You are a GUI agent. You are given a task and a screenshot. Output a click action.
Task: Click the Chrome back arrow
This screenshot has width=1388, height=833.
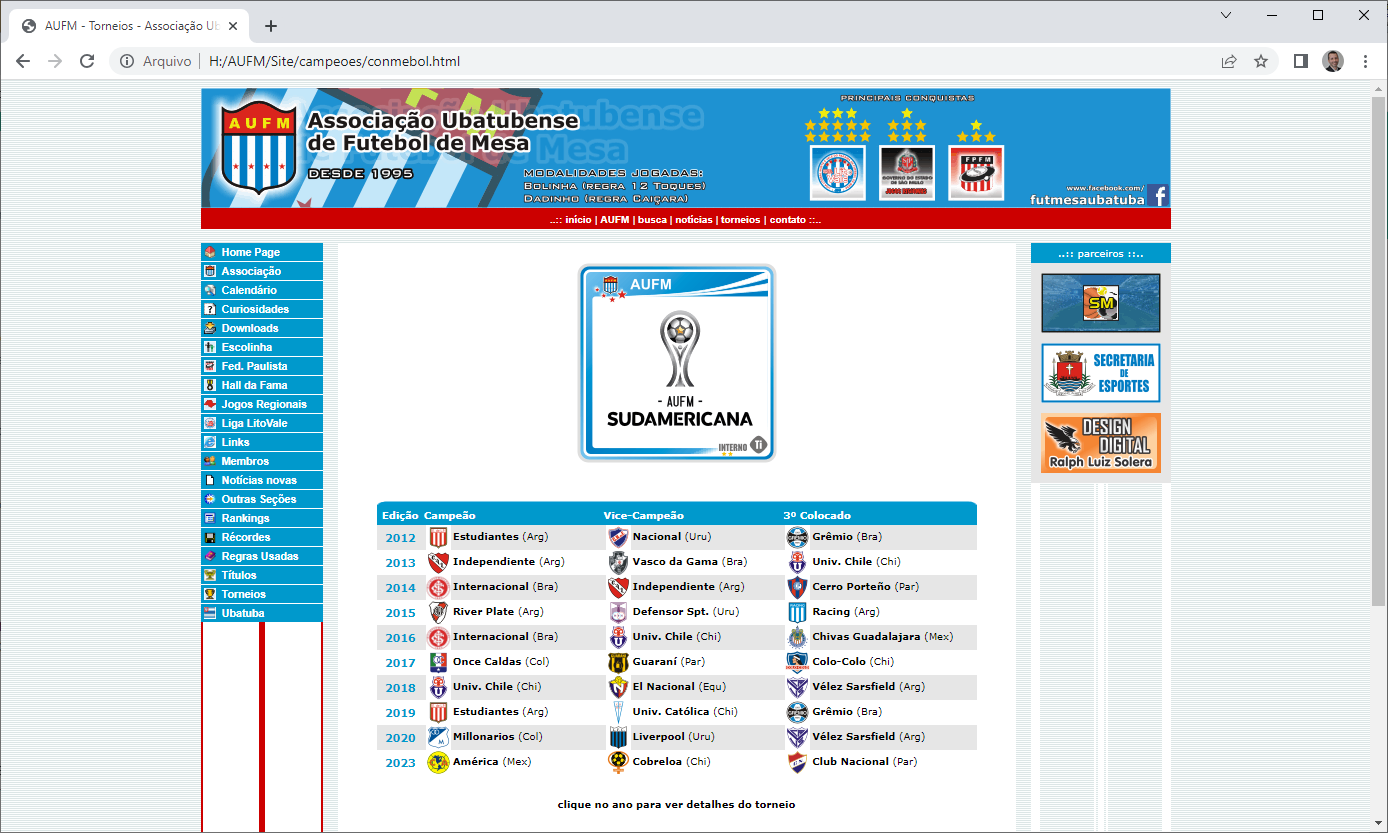(x=23, y=61)
